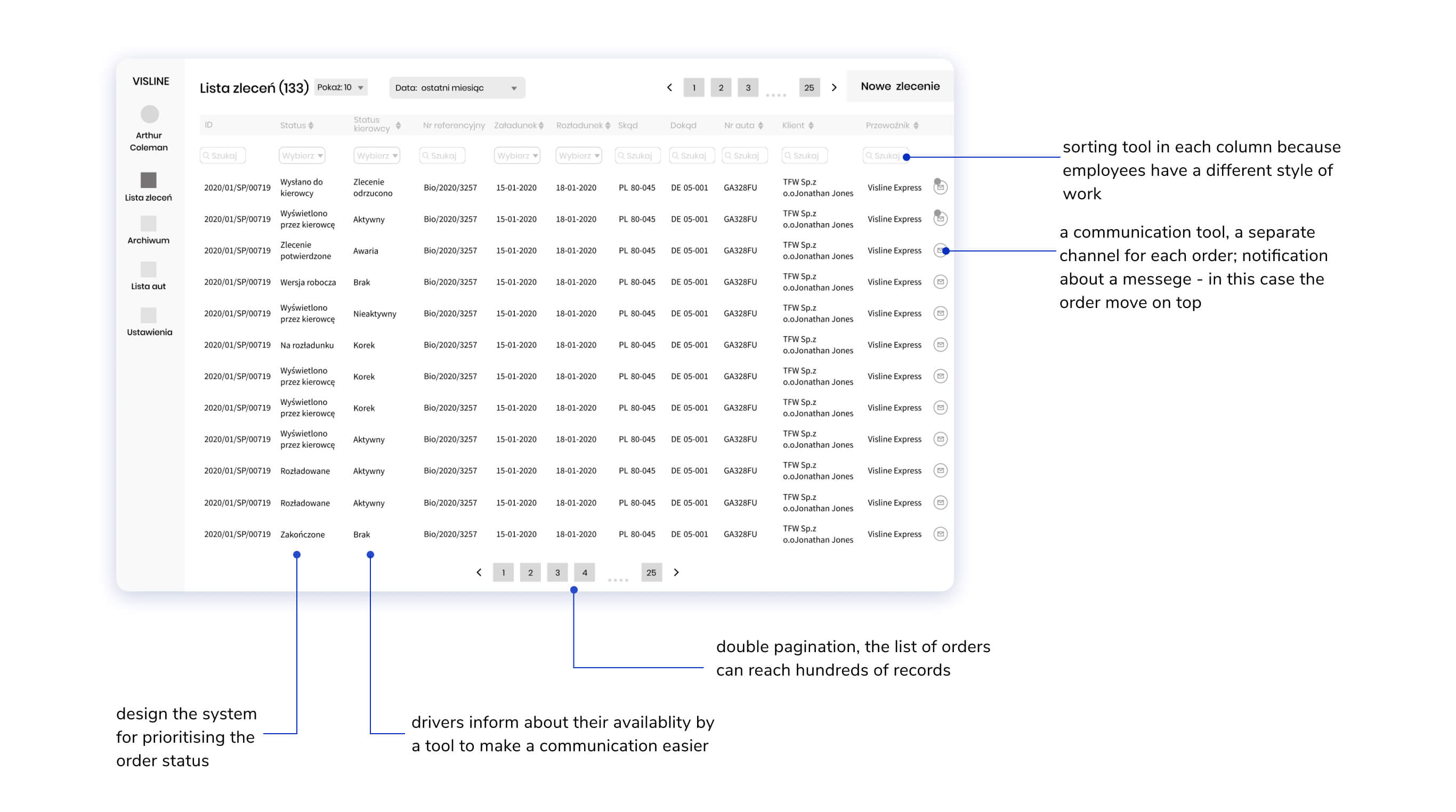The width and height of the screenshot is (1456, 812).
Task: Sort by Status column arrows
Action: point(311,125)
